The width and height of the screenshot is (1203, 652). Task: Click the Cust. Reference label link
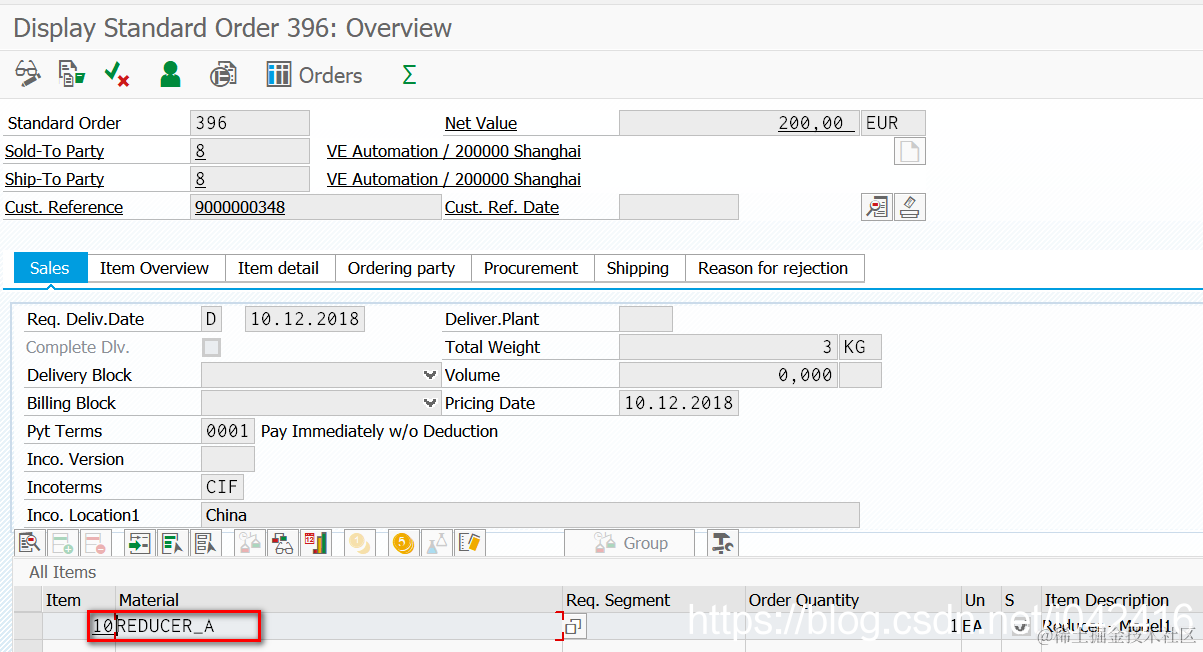tap(64, 207)
